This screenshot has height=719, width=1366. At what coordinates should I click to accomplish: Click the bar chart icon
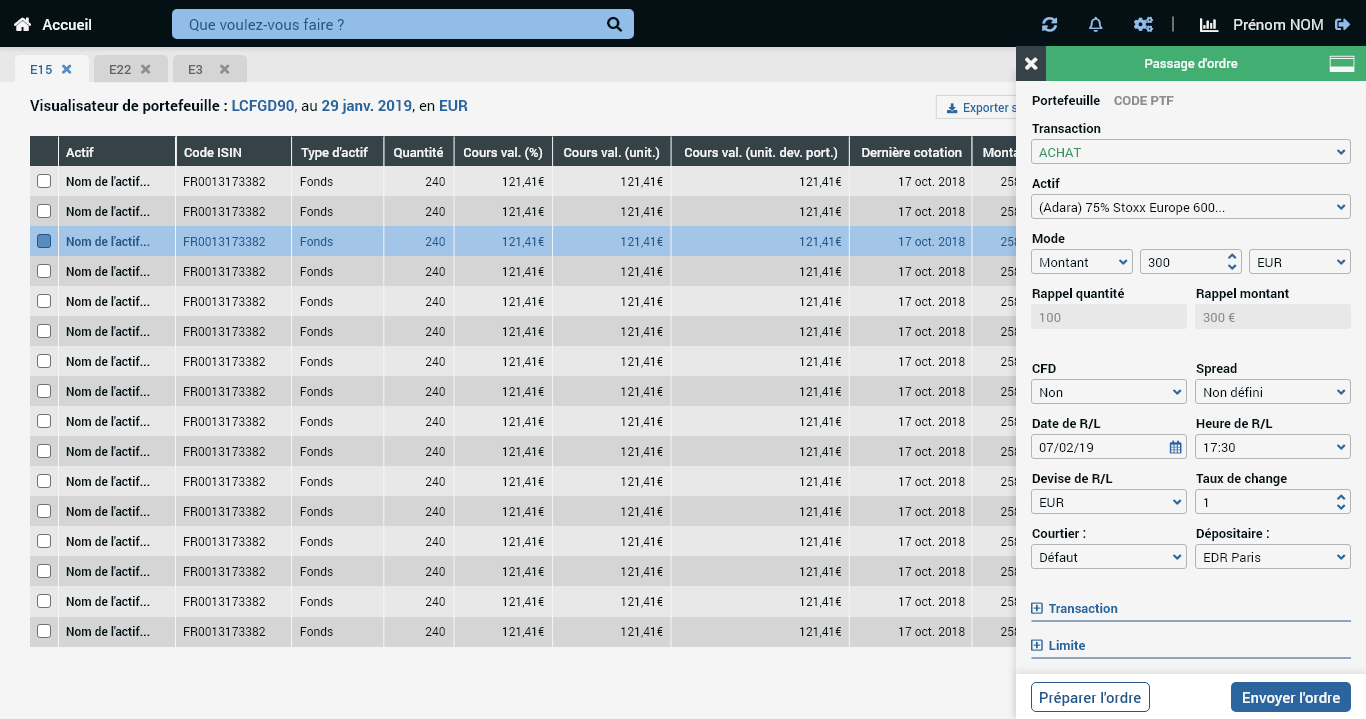tap(1209, 24)
